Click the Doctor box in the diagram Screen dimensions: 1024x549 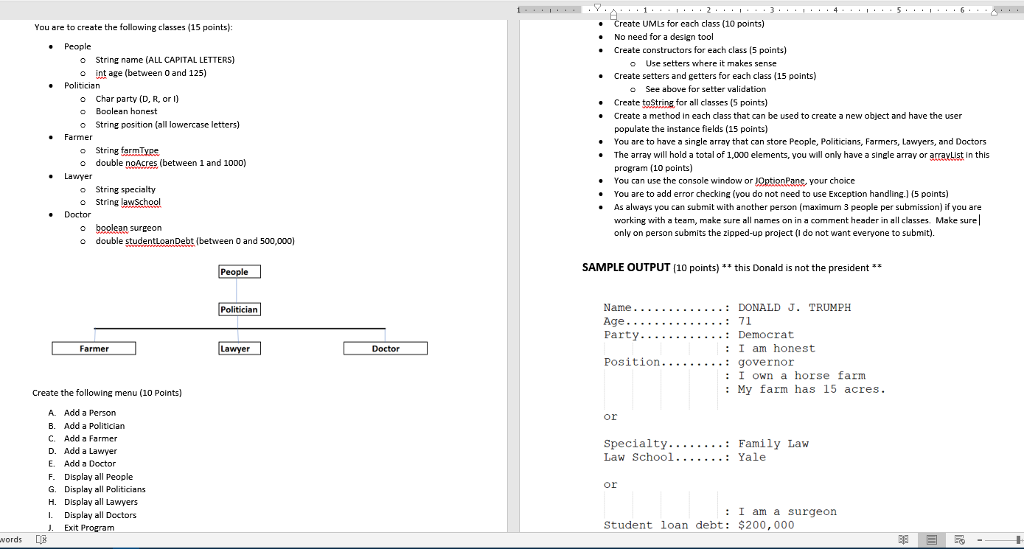(385, 349)
